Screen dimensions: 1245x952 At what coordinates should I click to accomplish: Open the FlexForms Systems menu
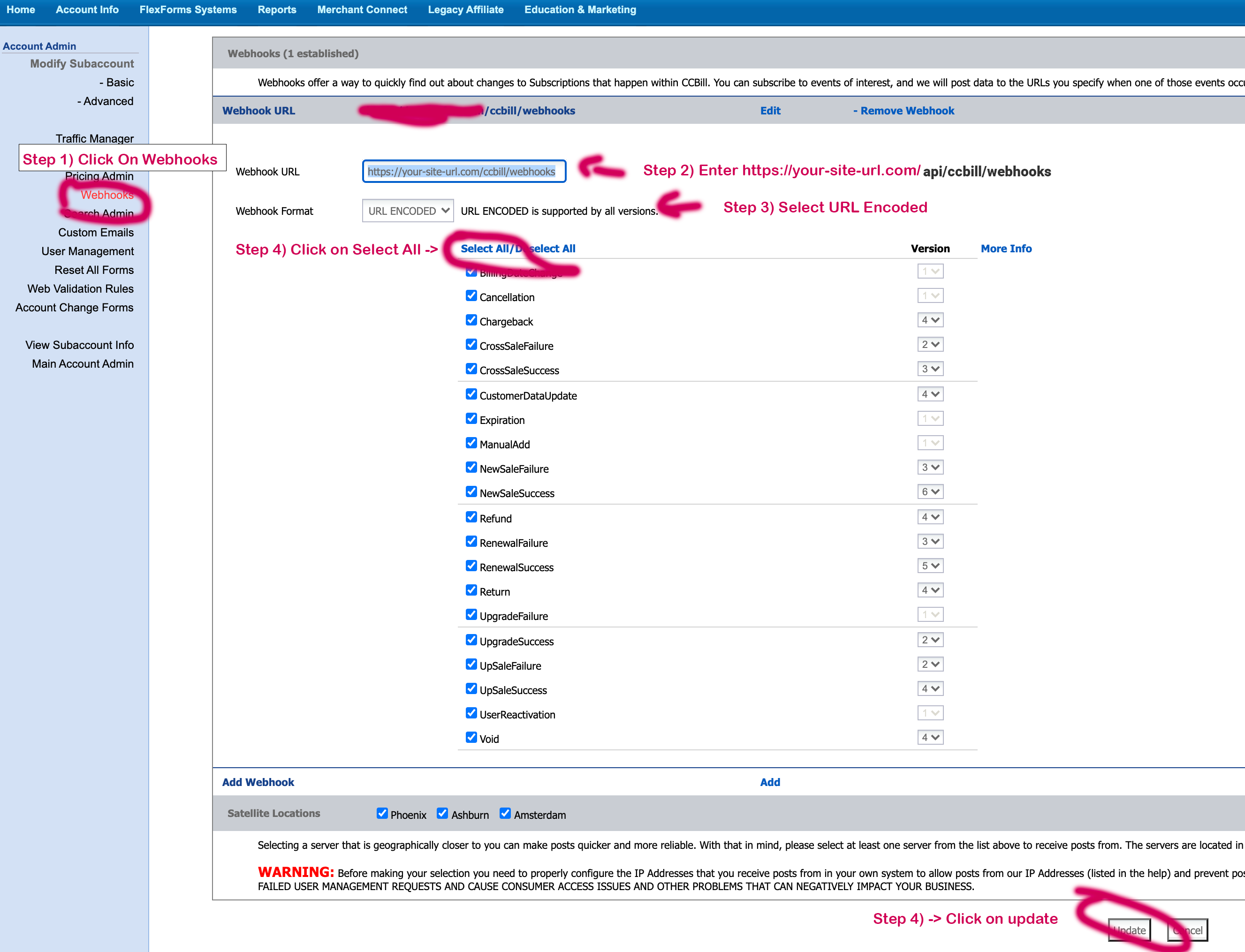[x=188, y=10]
